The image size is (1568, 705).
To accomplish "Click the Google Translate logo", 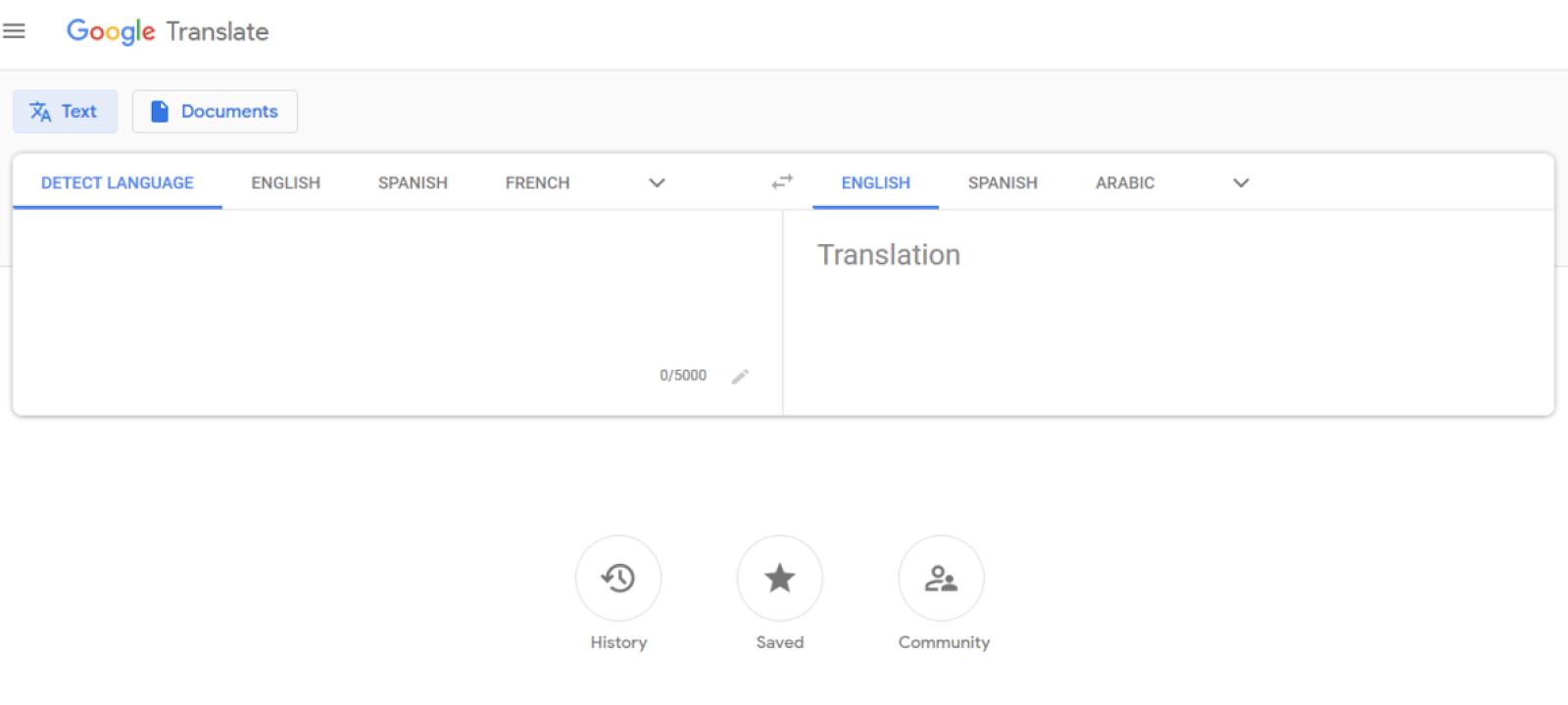I will click(x=168, y=31).
